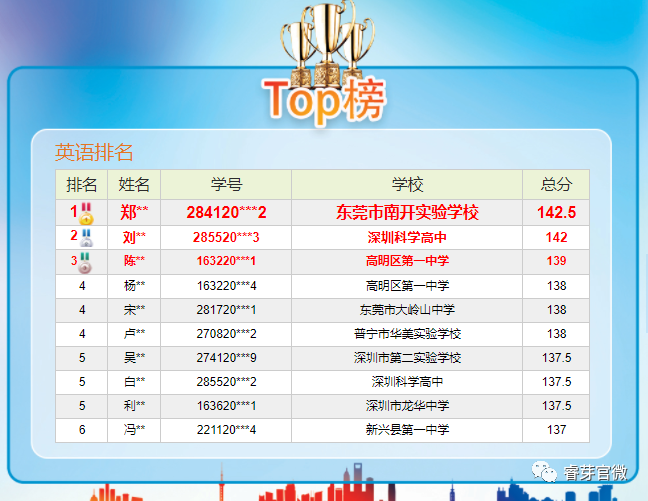The height and width of the screenshot is (501, 648).
Task: Click school 新兴县第一中学
Action: point(407,429)
